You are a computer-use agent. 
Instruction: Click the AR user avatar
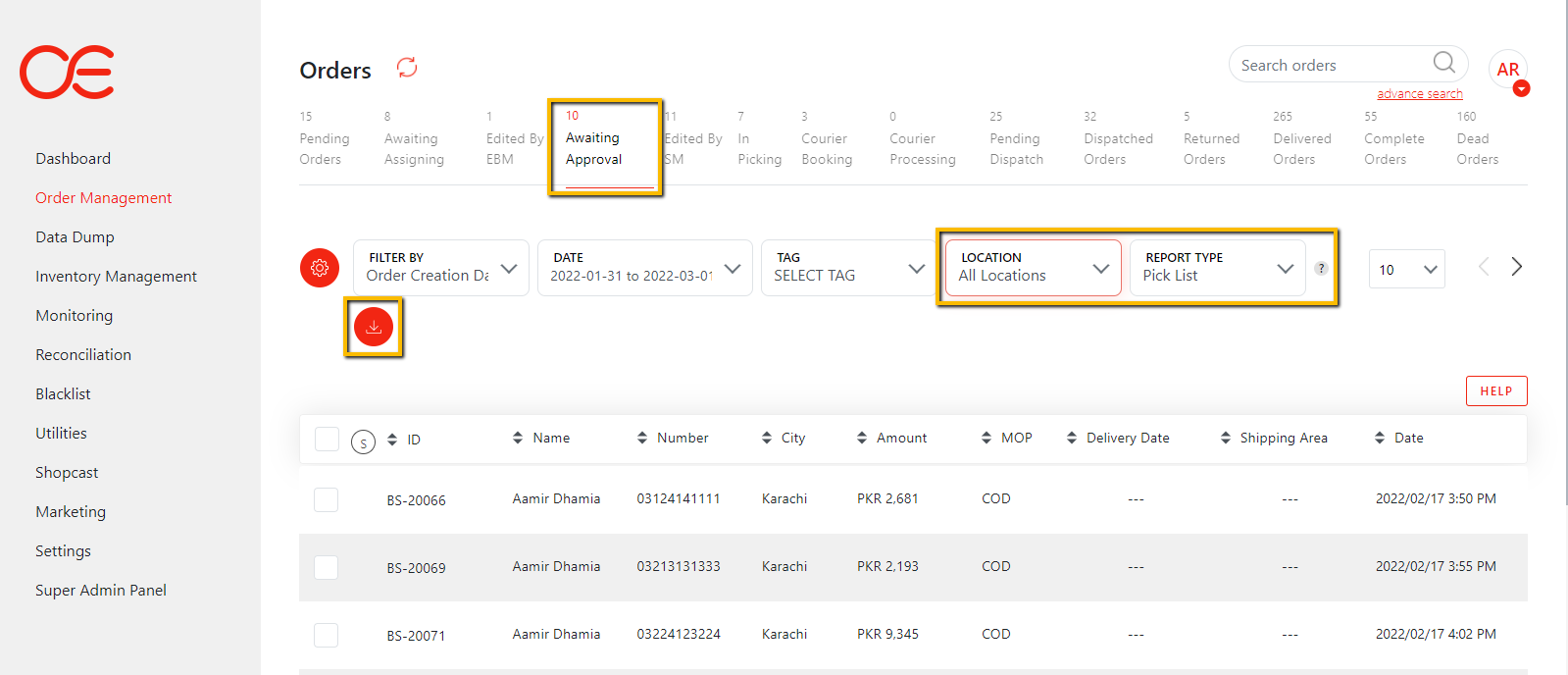point(1507,70)
